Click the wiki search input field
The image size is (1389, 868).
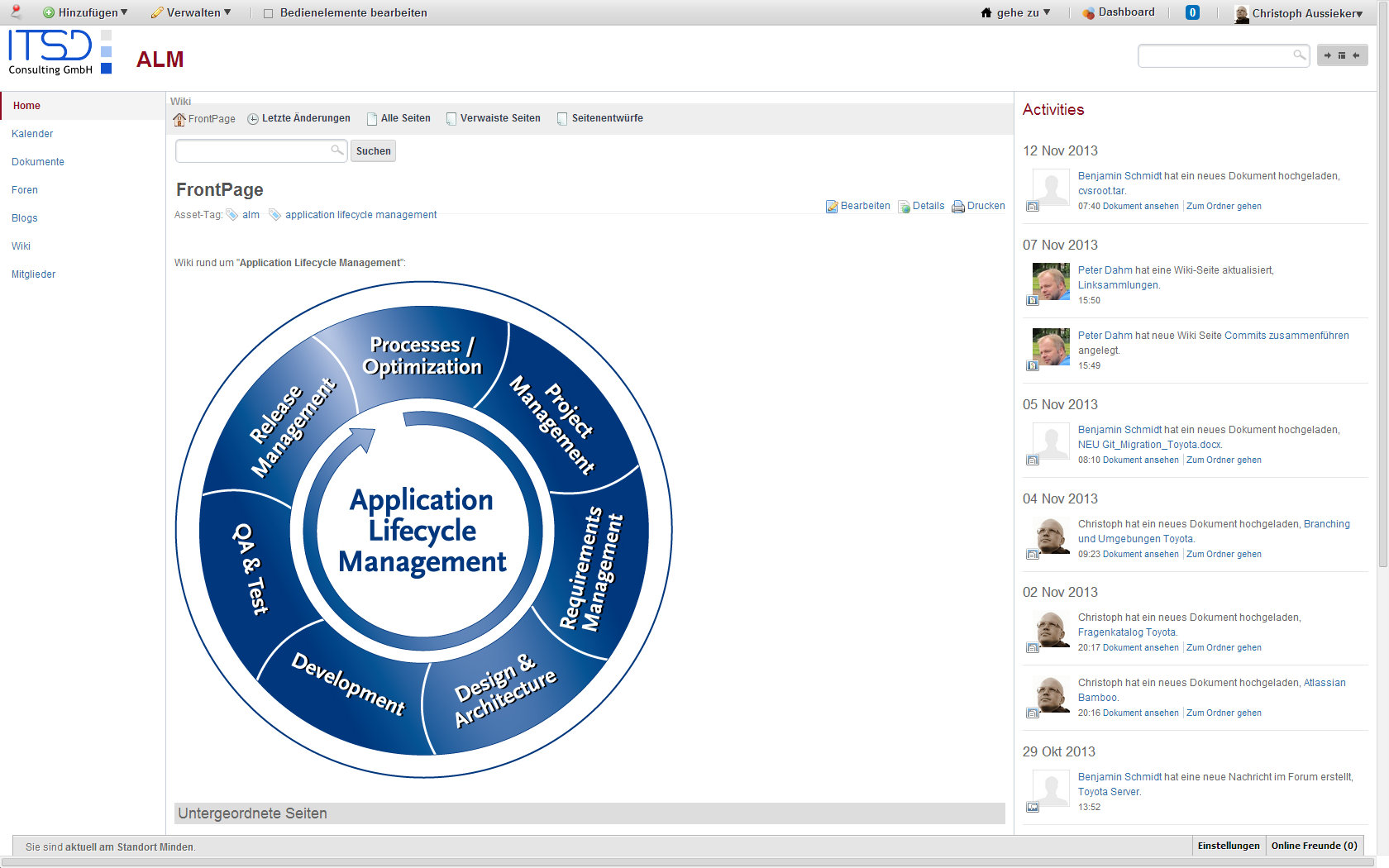pyautogui.click(x=253, y=150)
